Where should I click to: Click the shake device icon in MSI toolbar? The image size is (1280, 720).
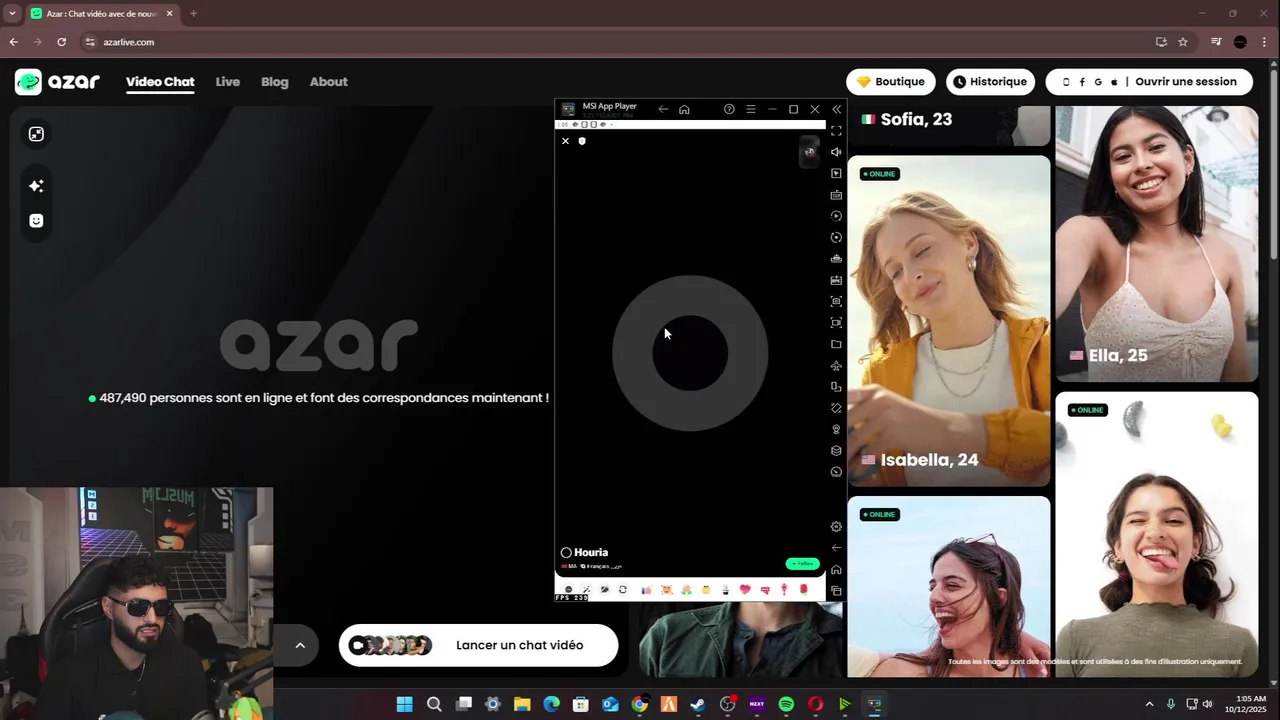[x=836, y=408]
